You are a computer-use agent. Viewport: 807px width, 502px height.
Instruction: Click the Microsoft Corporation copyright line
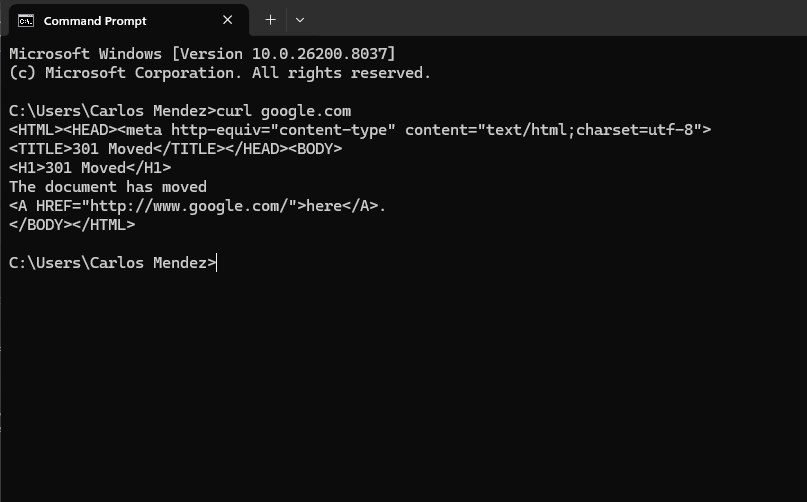(x=220, y=73)
